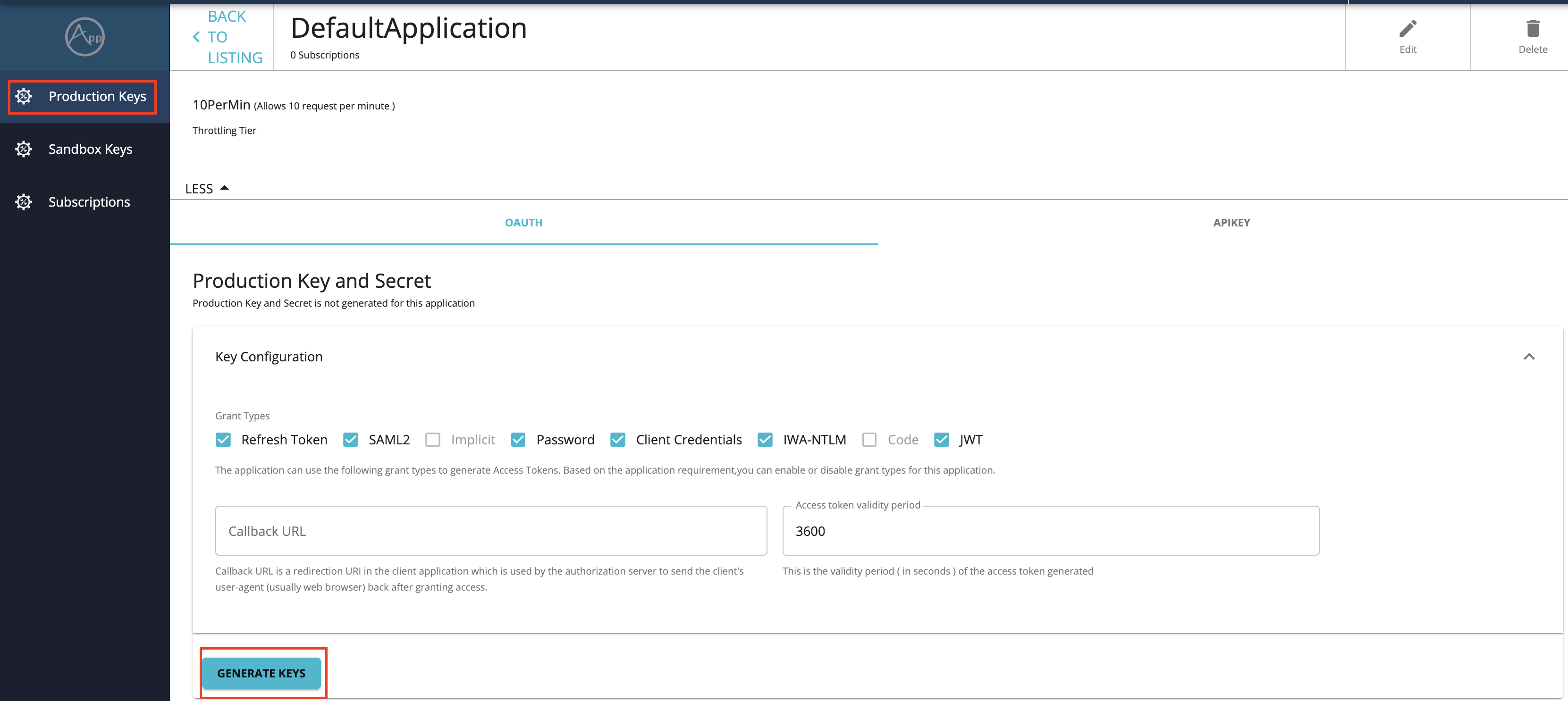1568x701 pixels.
Task: Open Subscriptions via its gear icon
Action: pos(24,201)
